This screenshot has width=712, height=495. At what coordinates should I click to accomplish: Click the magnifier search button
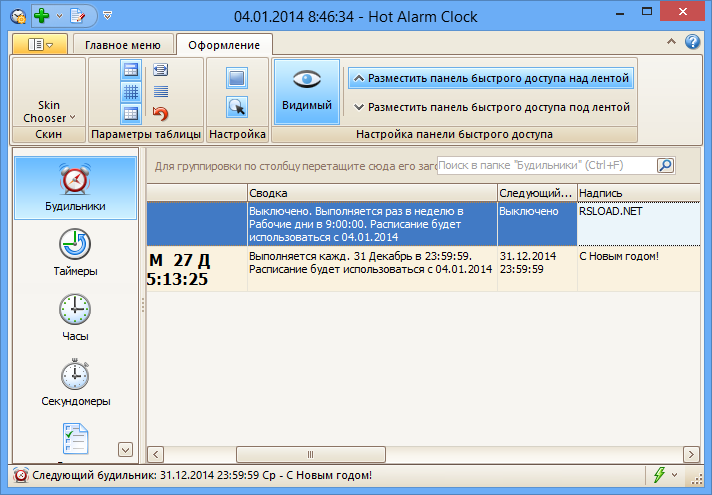pos(665,165)
